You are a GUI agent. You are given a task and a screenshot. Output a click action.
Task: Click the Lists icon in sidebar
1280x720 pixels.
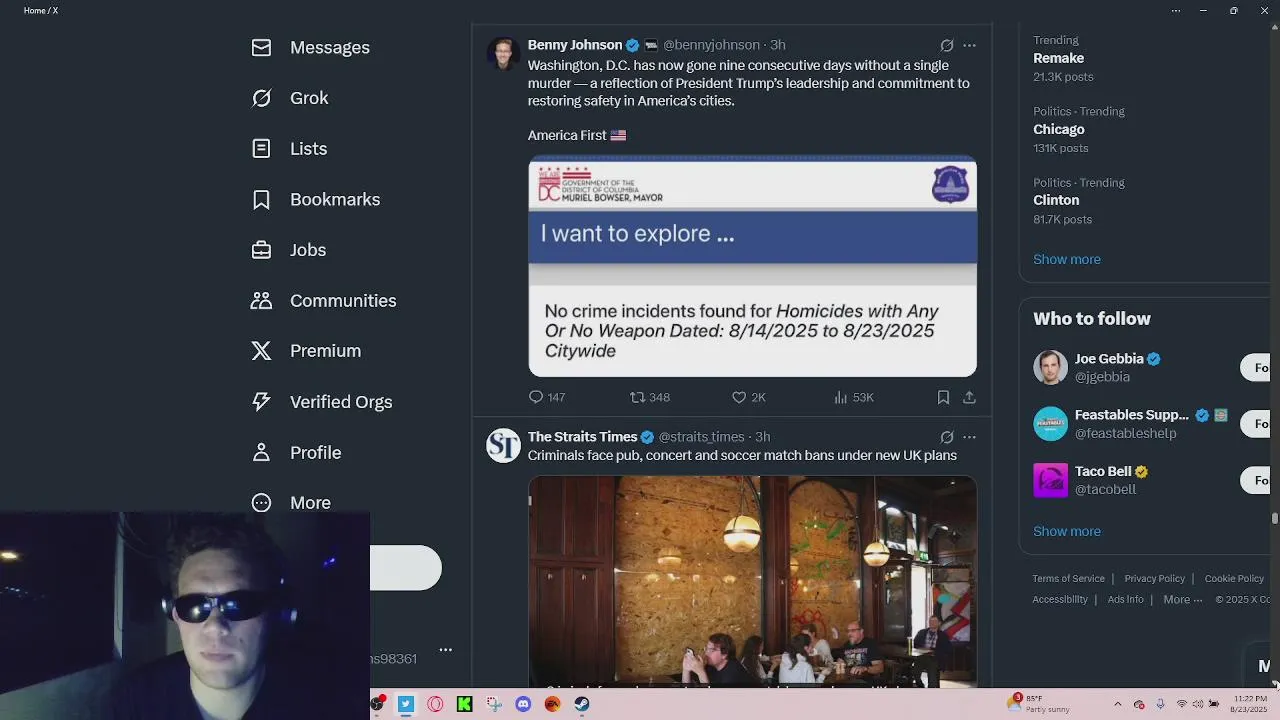(x=261, y=148)
